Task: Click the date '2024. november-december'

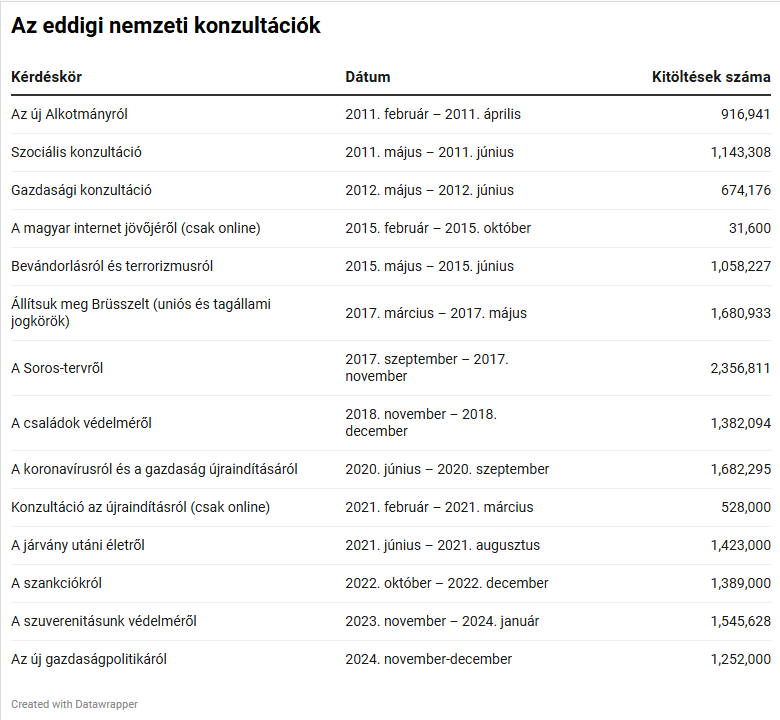Action: point(428,659)
